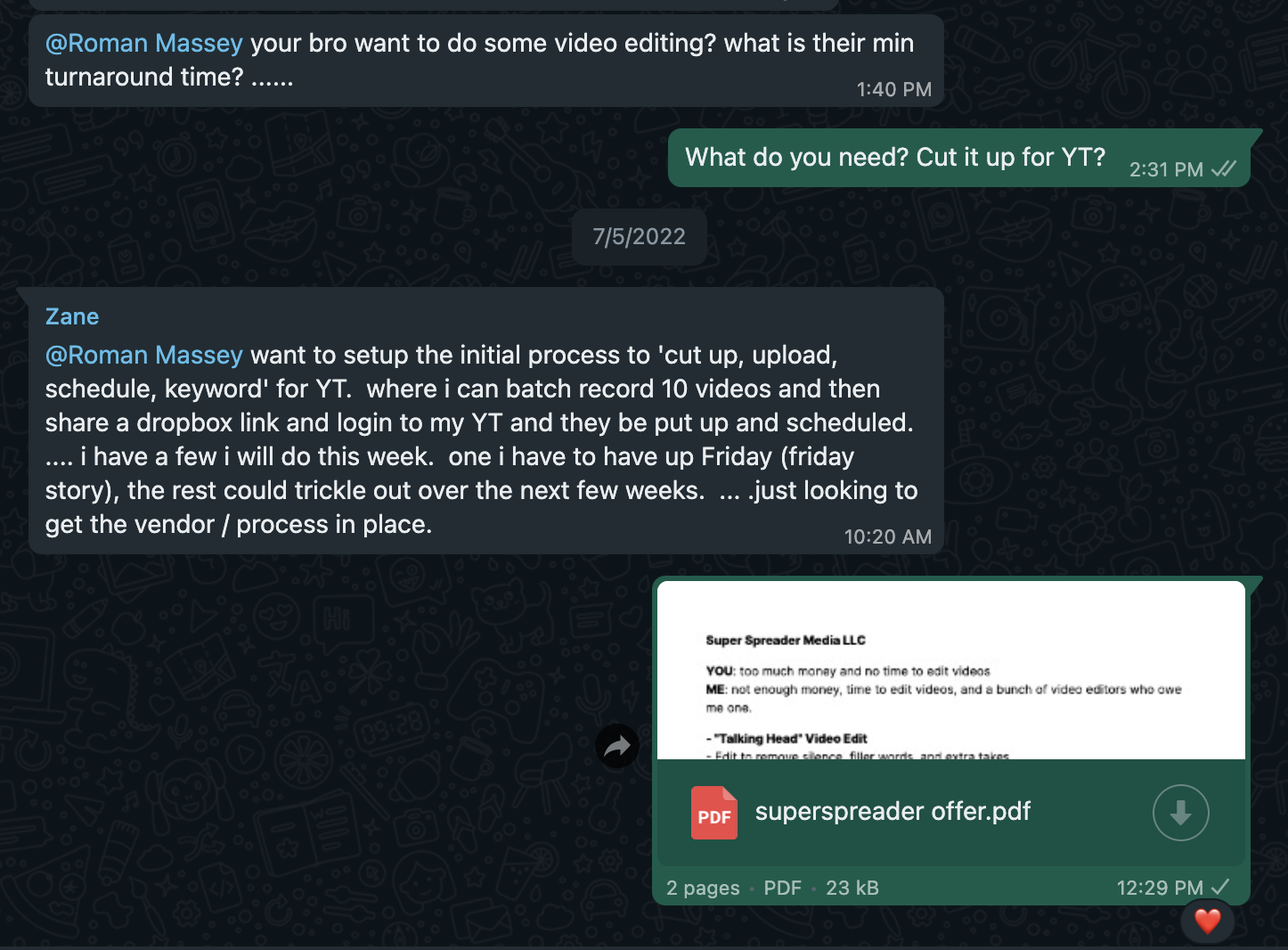
Task: Click the 1:40 PM timestamp
Action: (x=894, y=89)
